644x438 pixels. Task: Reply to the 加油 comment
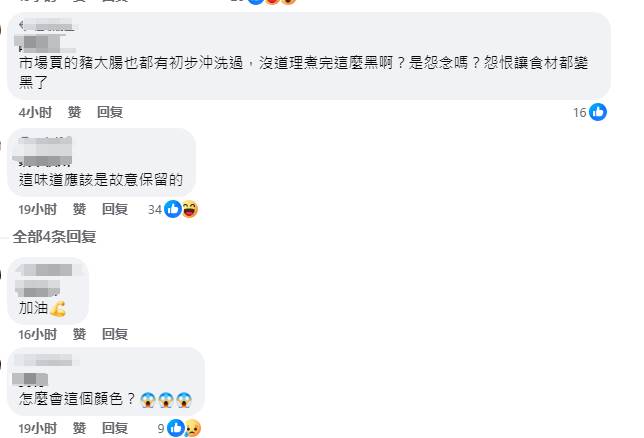pos(115,334)
